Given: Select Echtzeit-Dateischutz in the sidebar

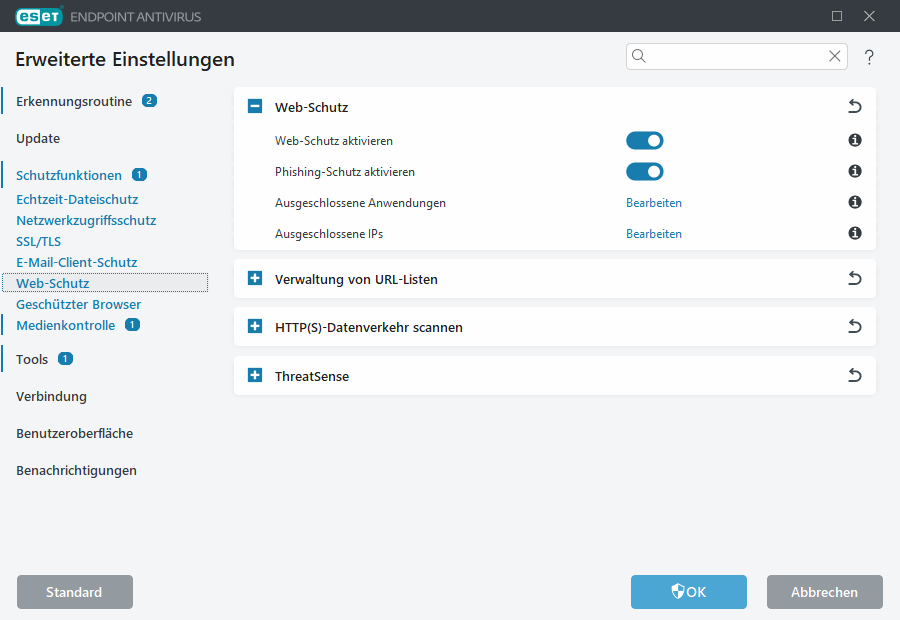Looking at the screenshot, I should point(77,199).
